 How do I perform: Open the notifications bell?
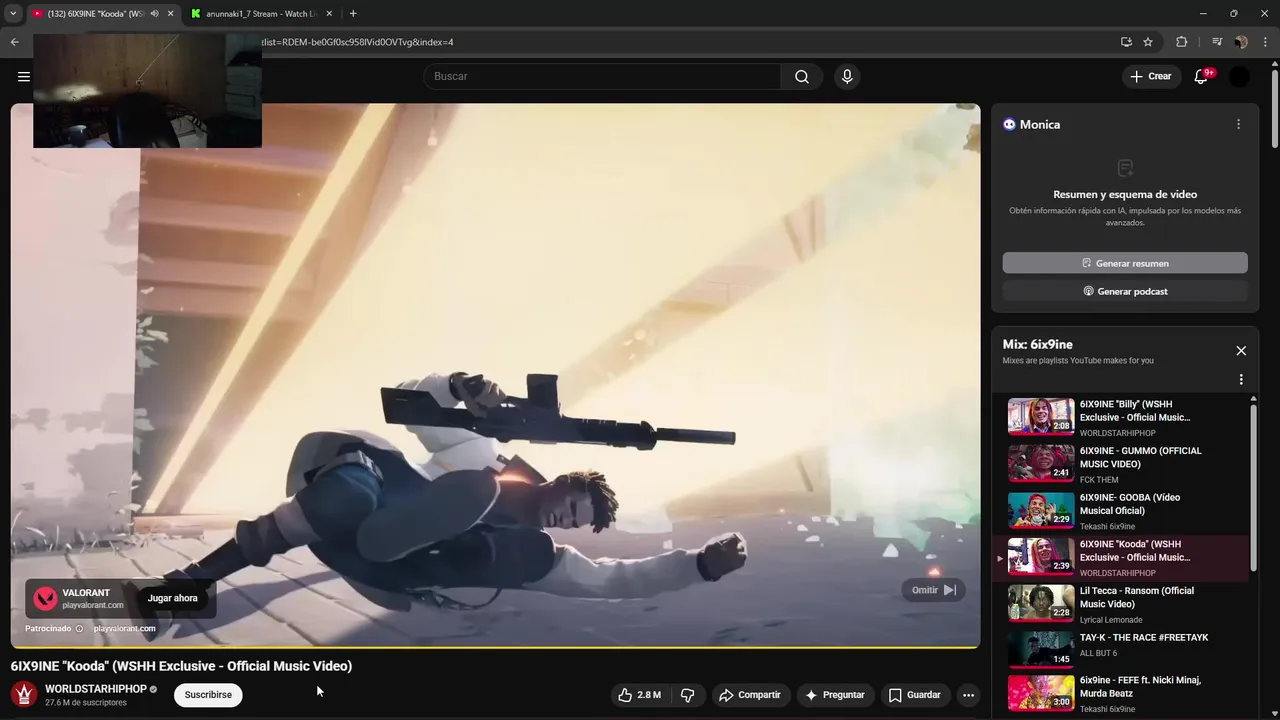pyautogui.click(x=1201, y=76)
